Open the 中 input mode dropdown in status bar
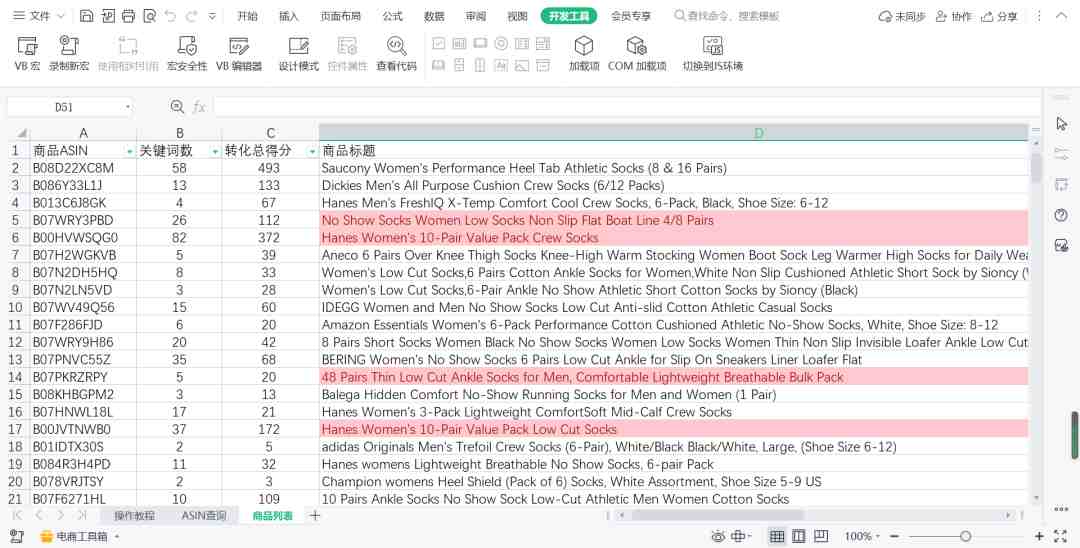This screenshot has height=548, width=1080. [741, 536]
